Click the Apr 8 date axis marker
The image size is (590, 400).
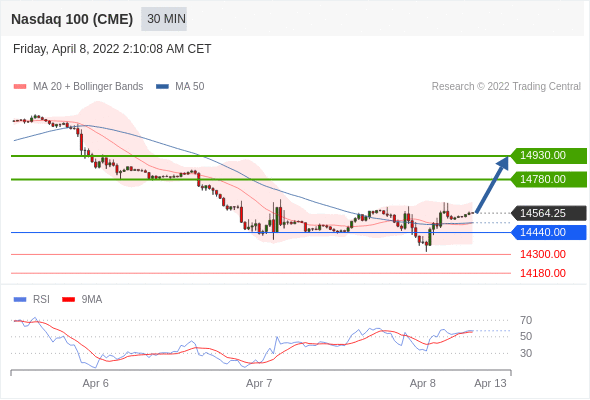[x=423, y=383]
